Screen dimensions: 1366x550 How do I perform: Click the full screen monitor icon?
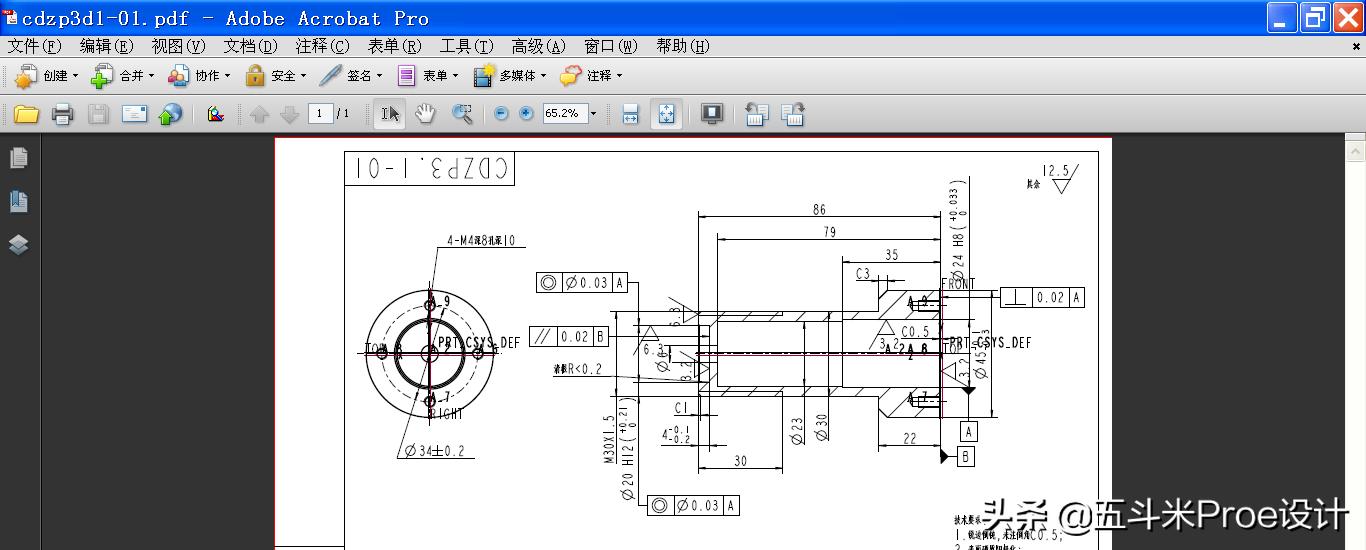711,114
